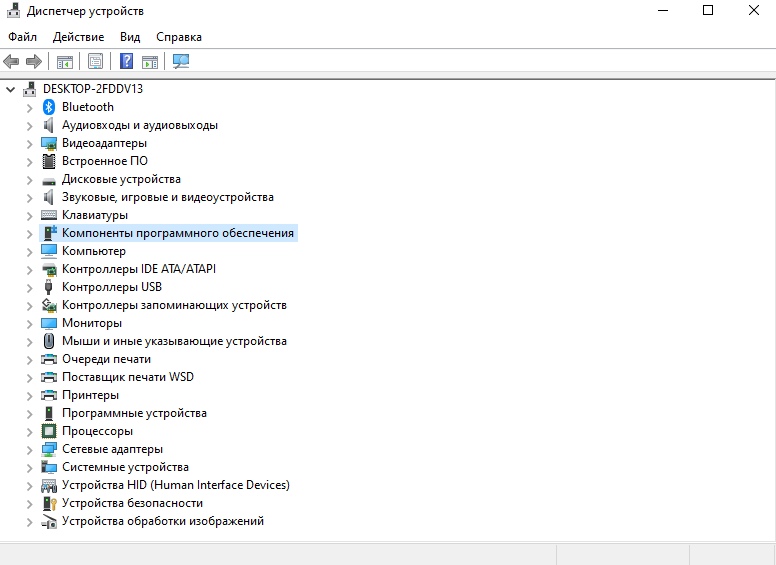Show or hide the console tree toolbar icon
Screen dimensions: 776x565
(x=65, y=62)
